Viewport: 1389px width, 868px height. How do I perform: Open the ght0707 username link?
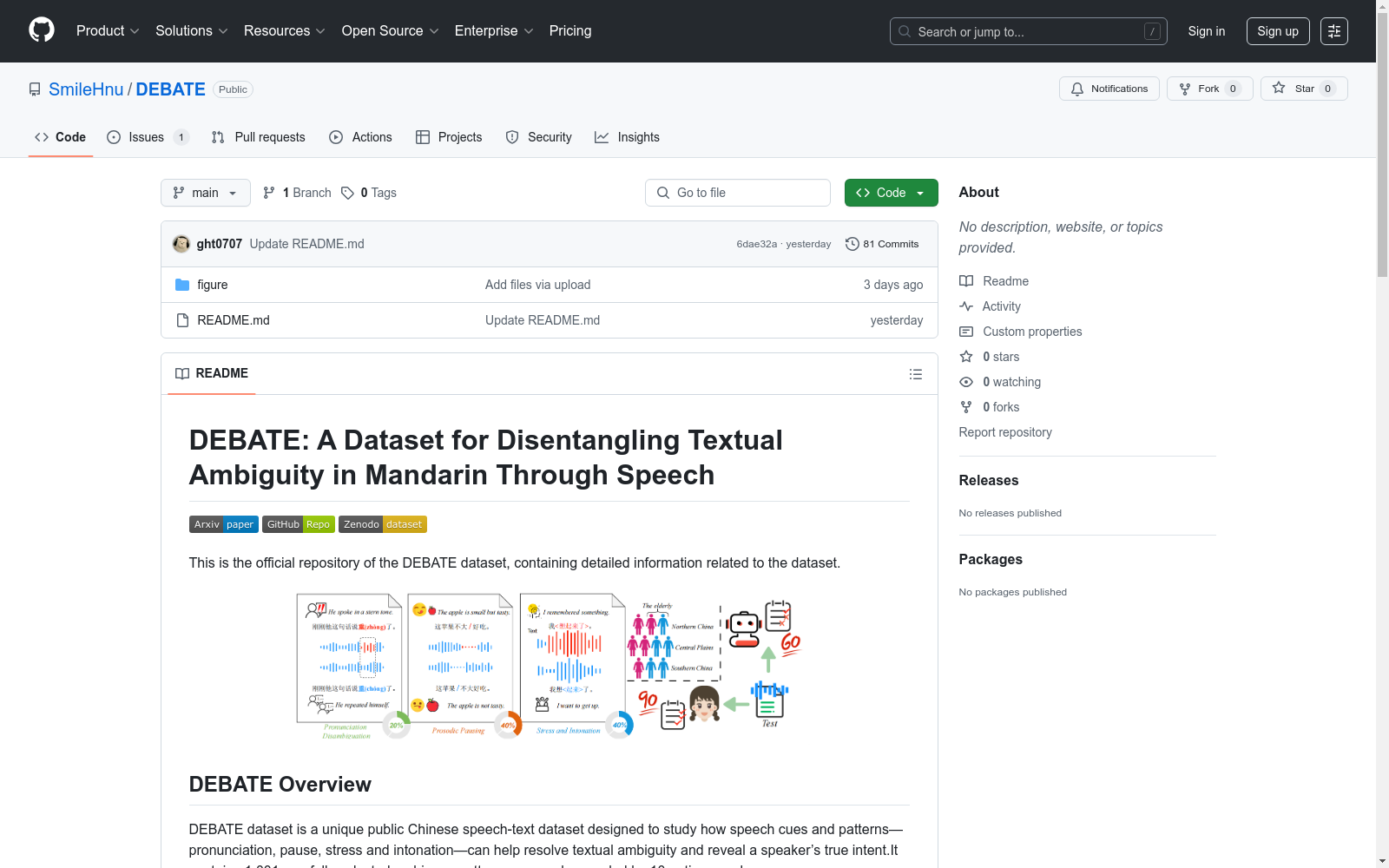click(x=220, y=244)
